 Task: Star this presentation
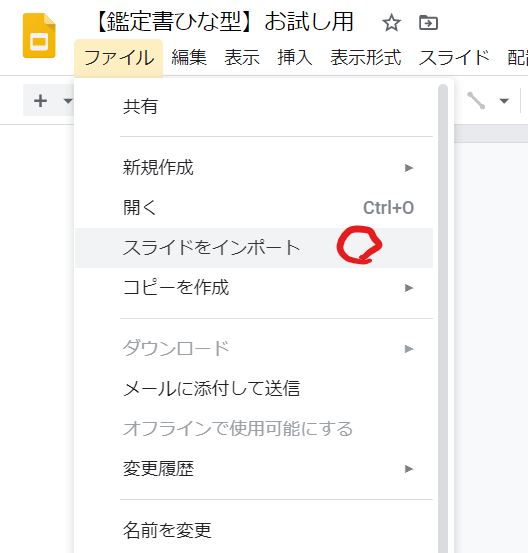(391, 23)
